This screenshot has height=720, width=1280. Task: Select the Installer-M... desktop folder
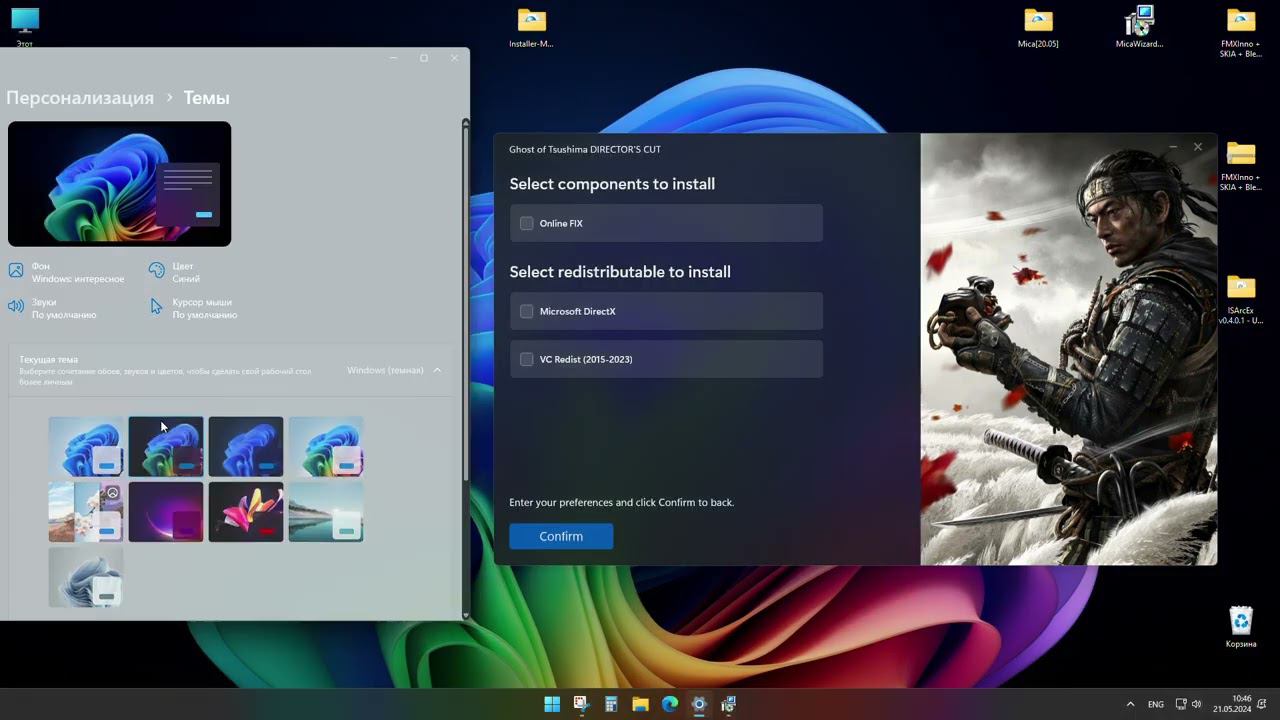pyautogui.click(x=531, y=28)
